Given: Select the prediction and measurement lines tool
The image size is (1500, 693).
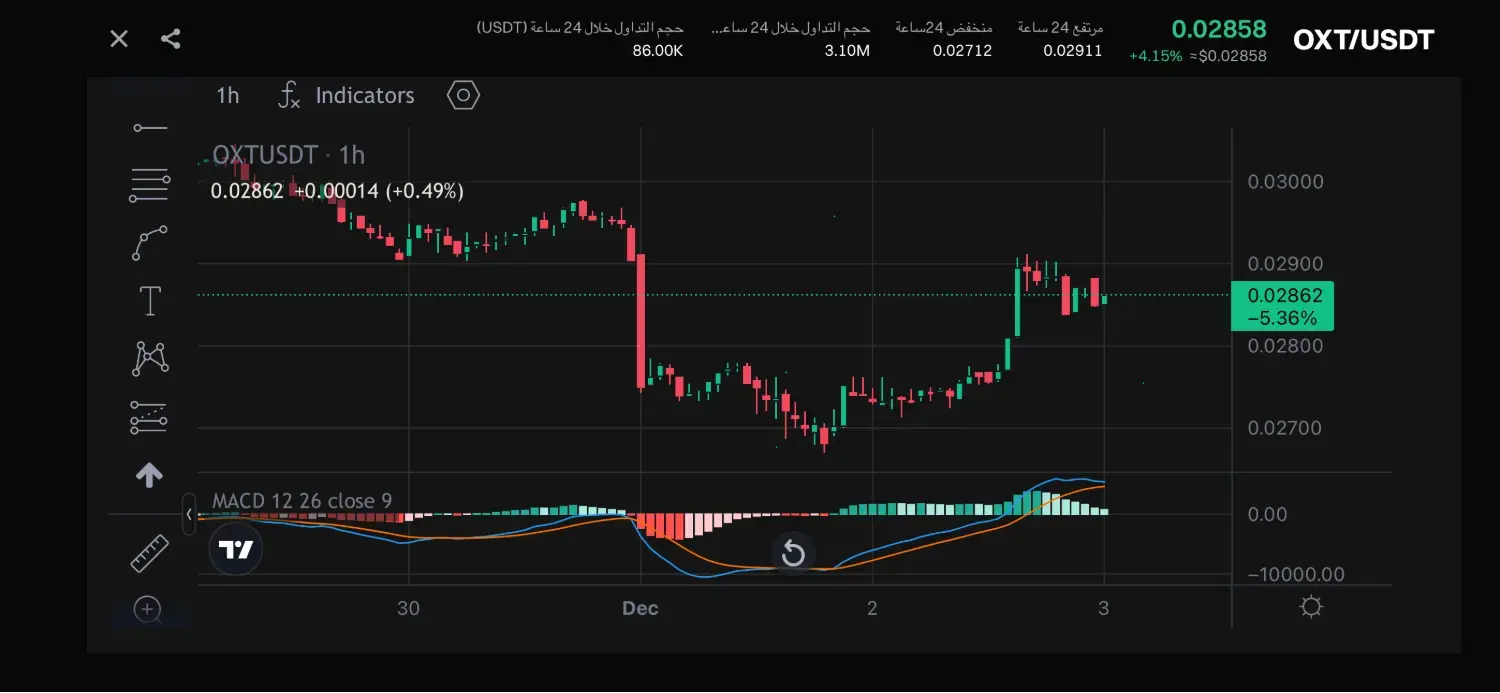Looking at the screenshot, I should pyautogui.click(x=150, y=417).
